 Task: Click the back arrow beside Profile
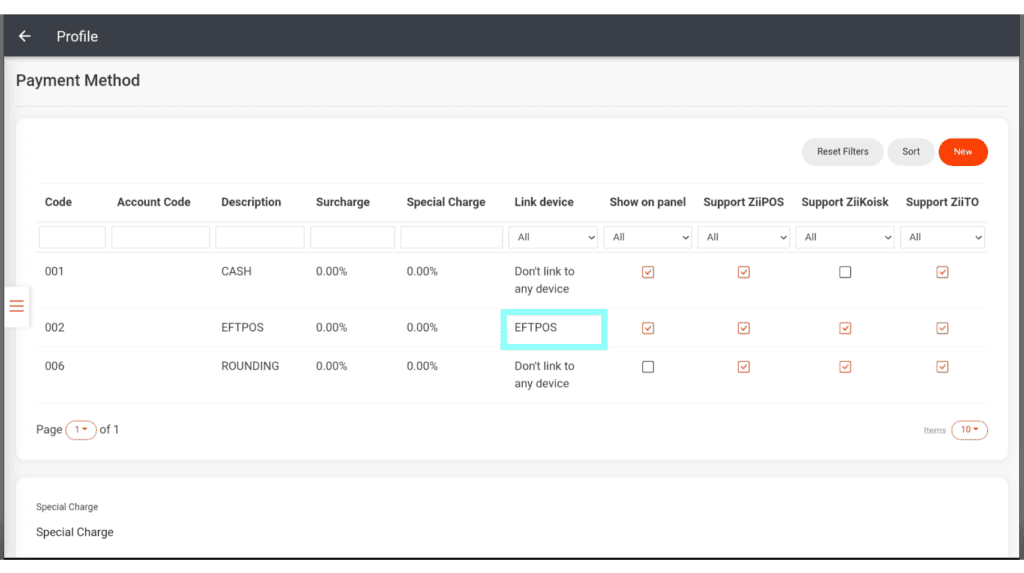(25, 37)
